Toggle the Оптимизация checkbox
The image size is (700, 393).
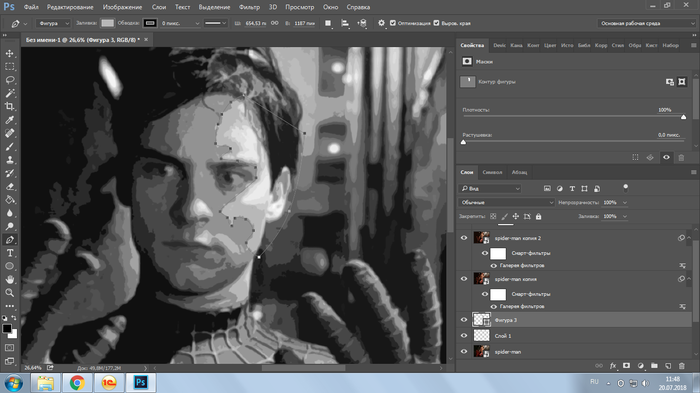click(x=393, y=23)
